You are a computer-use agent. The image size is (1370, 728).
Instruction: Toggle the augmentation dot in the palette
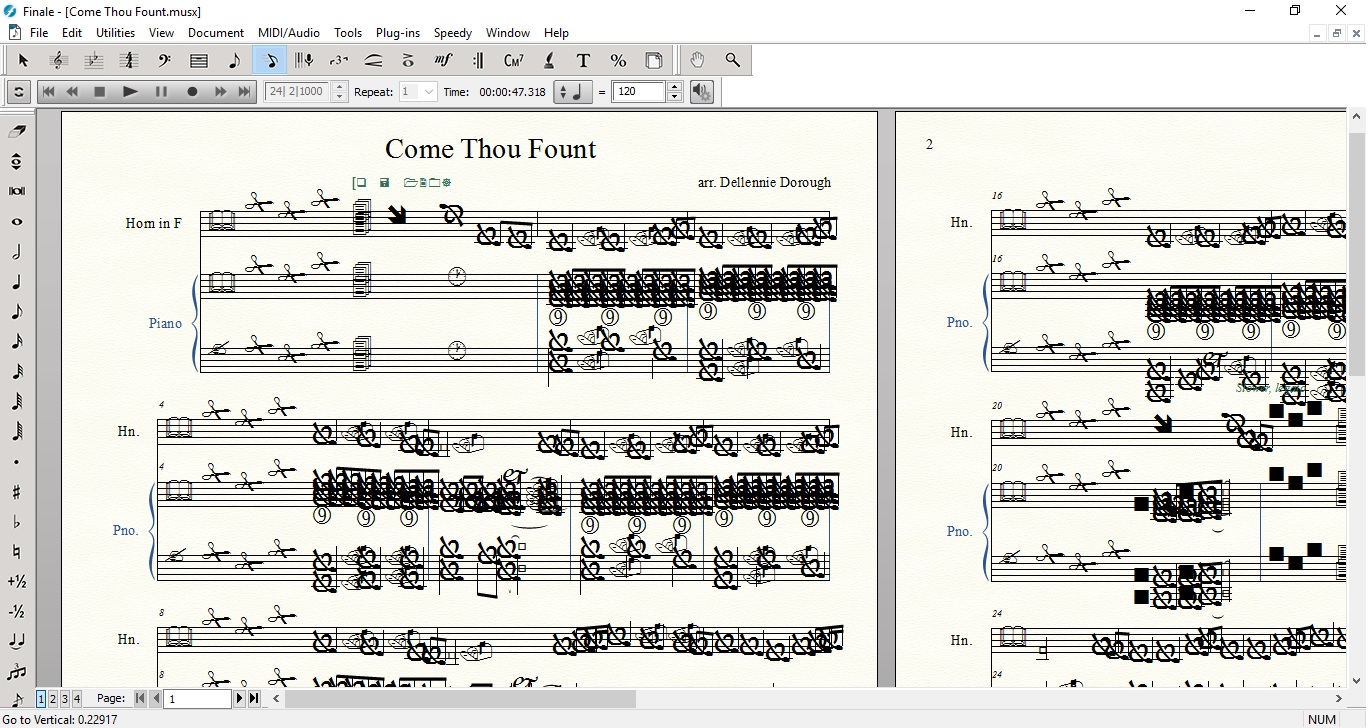[17, 462]
